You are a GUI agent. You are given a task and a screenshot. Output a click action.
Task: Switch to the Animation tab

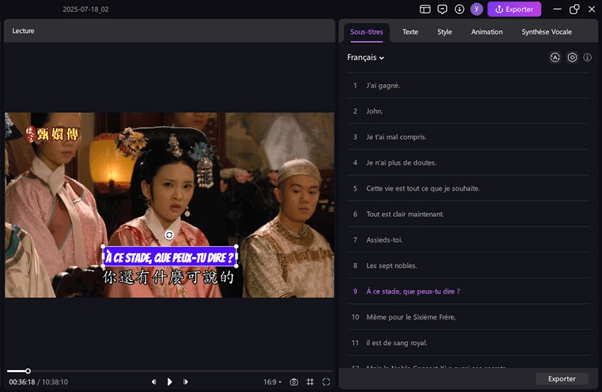click(x=487, y=32)
